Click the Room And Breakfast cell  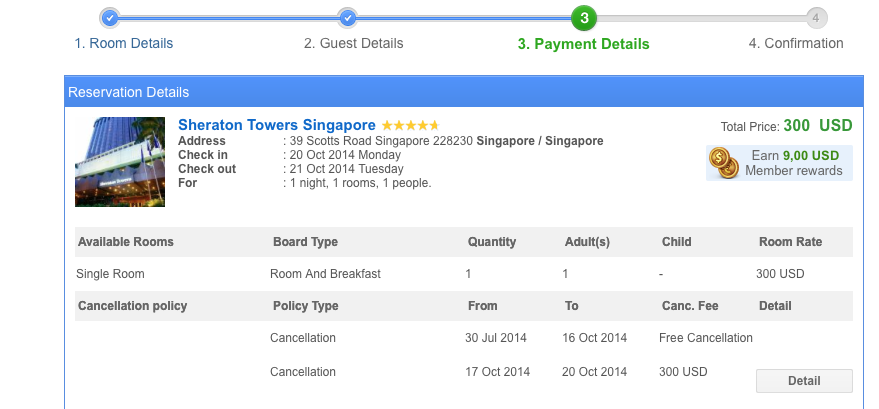(325, 274)
